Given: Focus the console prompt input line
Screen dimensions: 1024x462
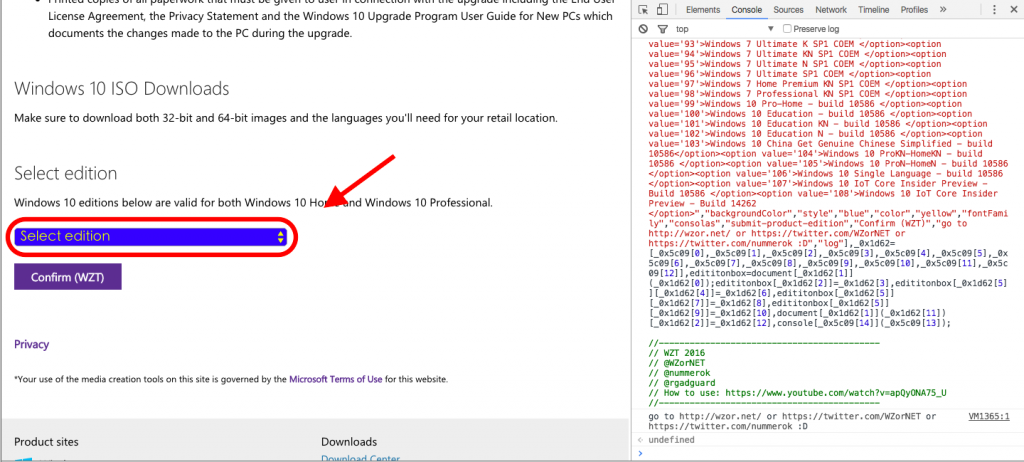Looking at the screenshot, I should tap(829, 452).
